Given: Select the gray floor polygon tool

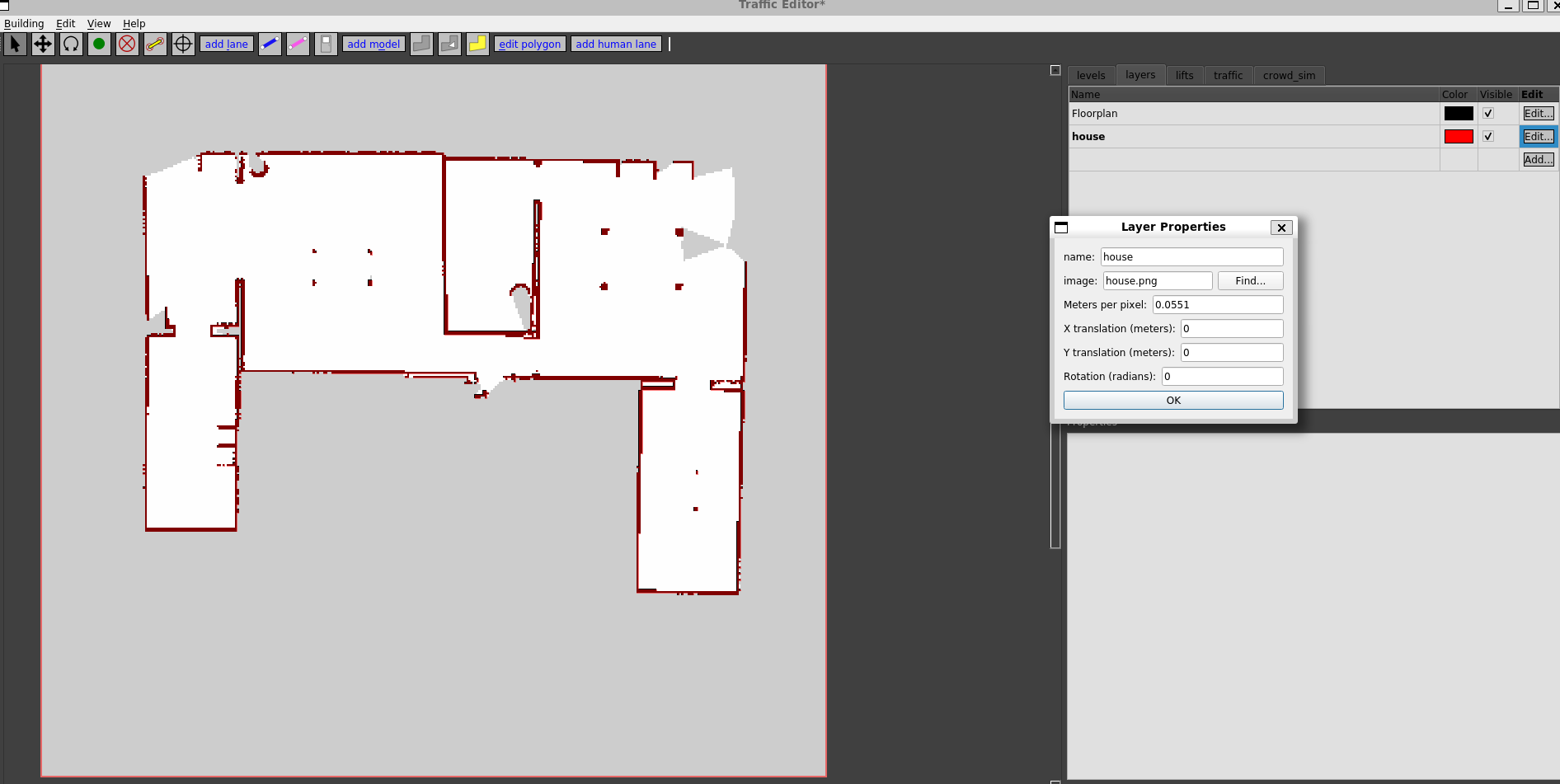Looking at the screenshot, I should point(421,44).
